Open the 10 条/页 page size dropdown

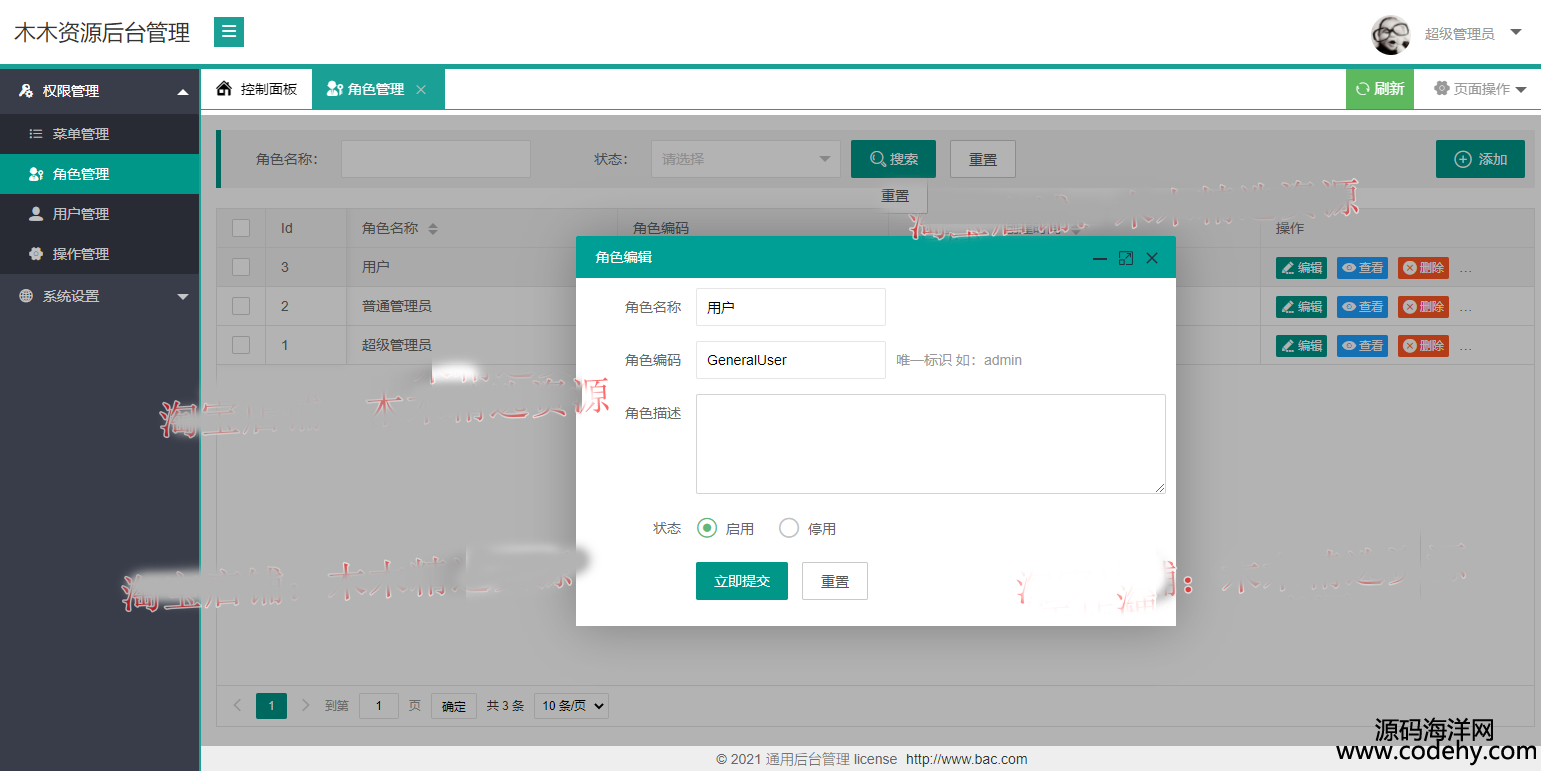pyautogui.click(x=571, y=706)
